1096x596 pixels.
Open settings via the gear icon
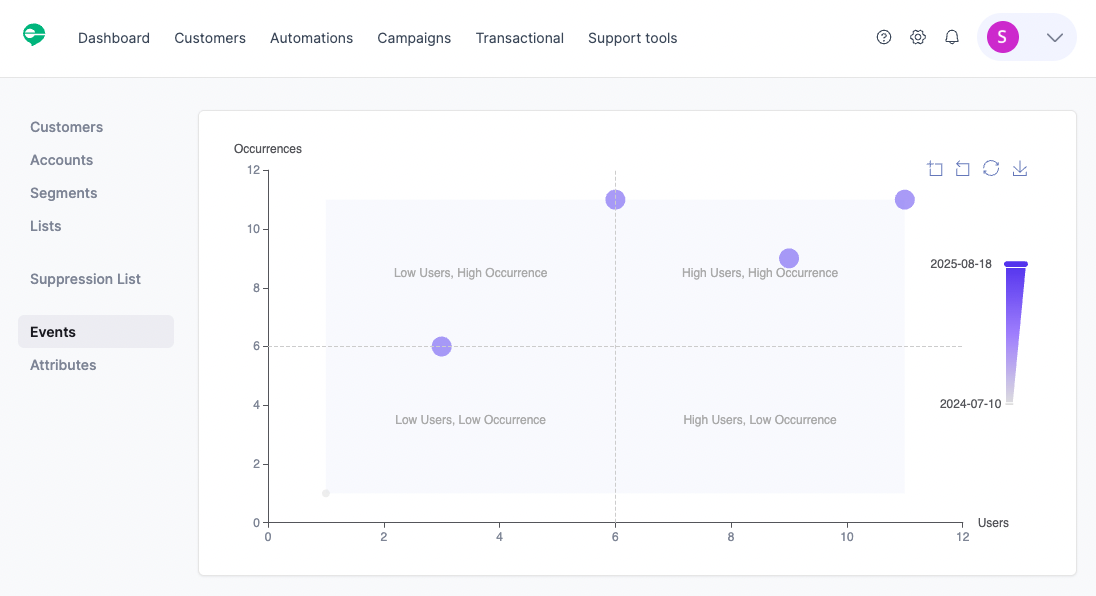click(x=918, y=36)
